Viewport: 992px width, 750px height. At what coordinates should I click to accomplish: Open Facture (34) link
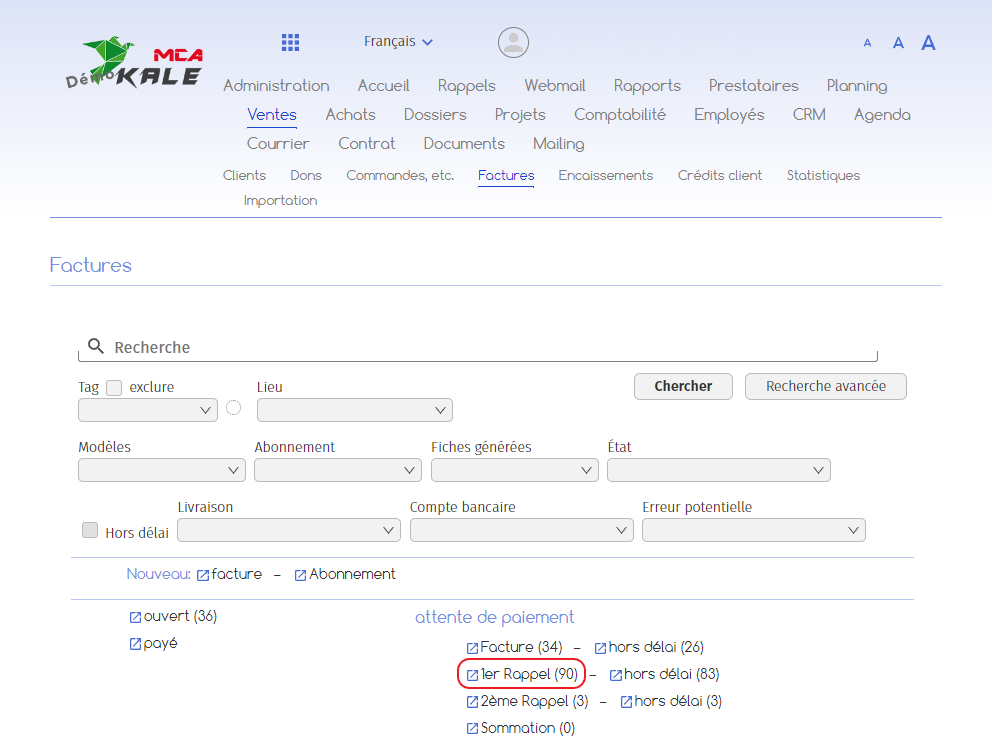[x=521, y=647]
